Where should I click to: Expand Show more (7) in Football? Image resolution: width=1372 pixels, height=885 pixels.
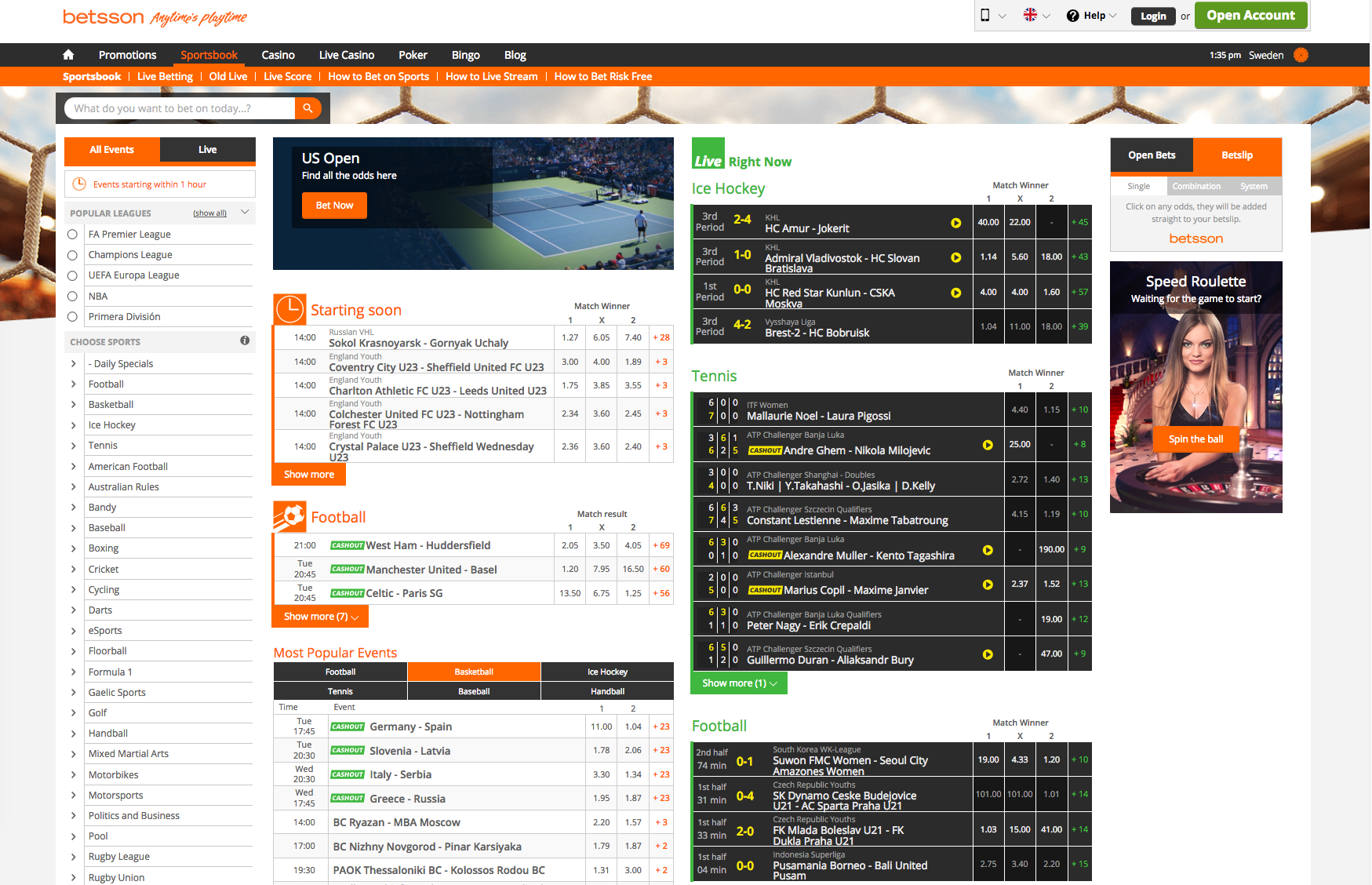(321, 617)
